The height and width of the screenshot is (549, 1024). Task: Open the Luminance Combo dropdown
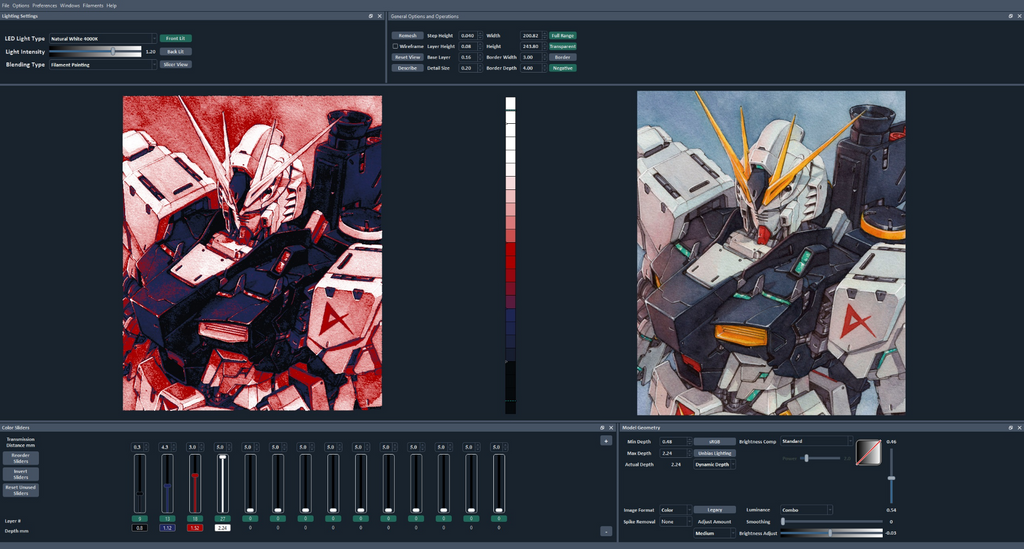(x=807, y=510)
